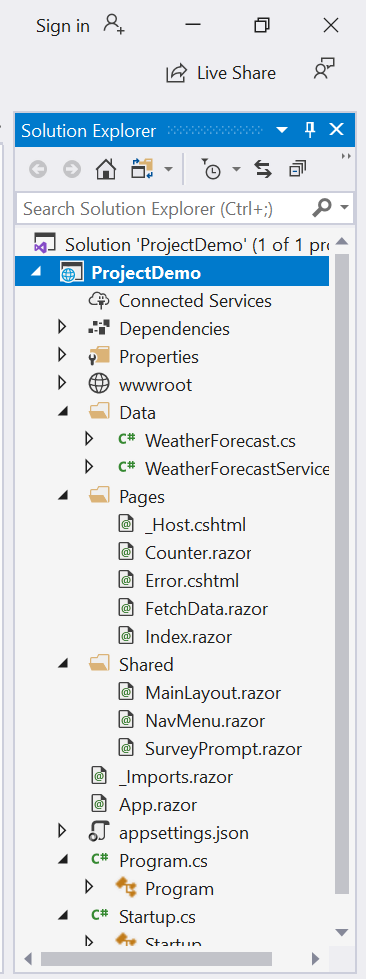Click the Properties wrench folder icon

(99, 357)
